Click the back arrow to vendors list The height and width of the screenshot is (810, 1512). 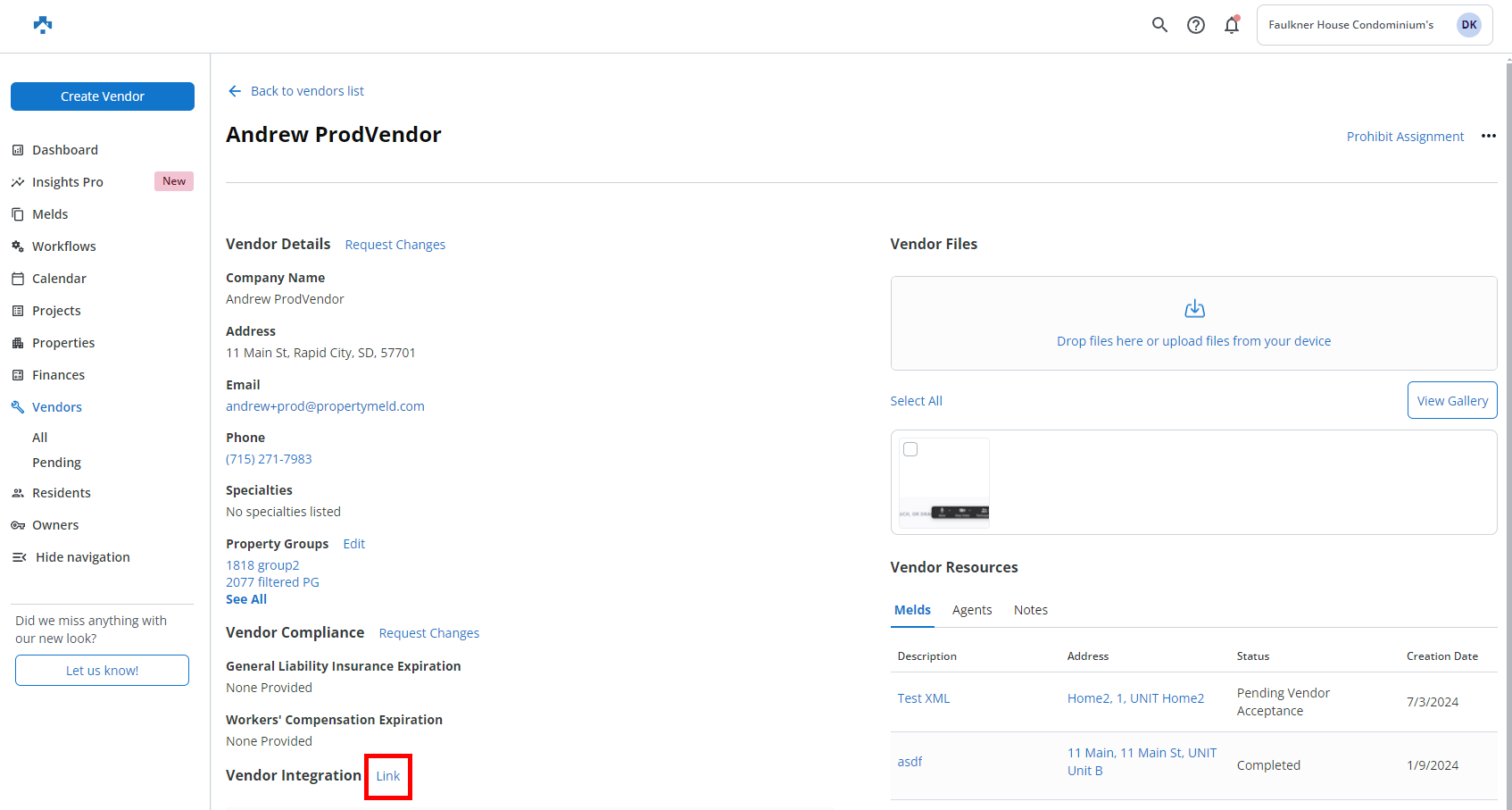[235, 91]
